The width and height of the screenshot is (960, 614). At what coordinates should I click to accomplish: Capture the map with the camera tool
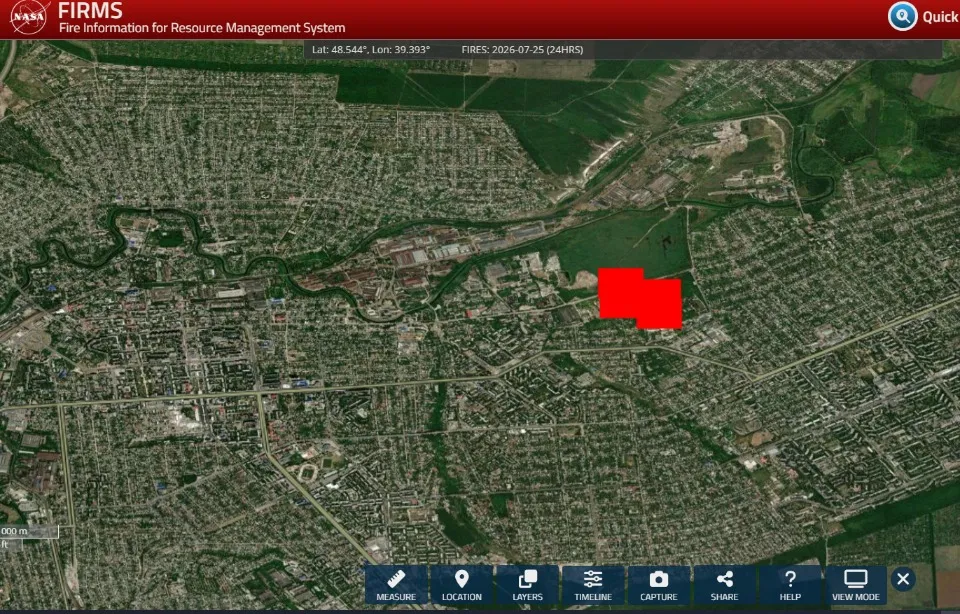659,585
